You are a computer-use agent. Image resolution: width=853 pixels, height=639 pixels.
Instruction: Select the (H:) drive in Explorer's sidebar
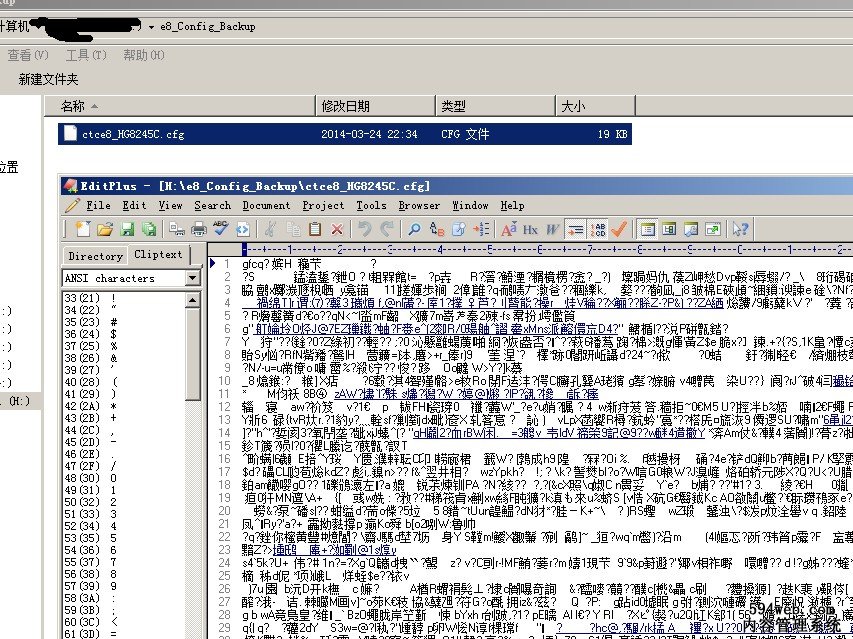point(20,401)
